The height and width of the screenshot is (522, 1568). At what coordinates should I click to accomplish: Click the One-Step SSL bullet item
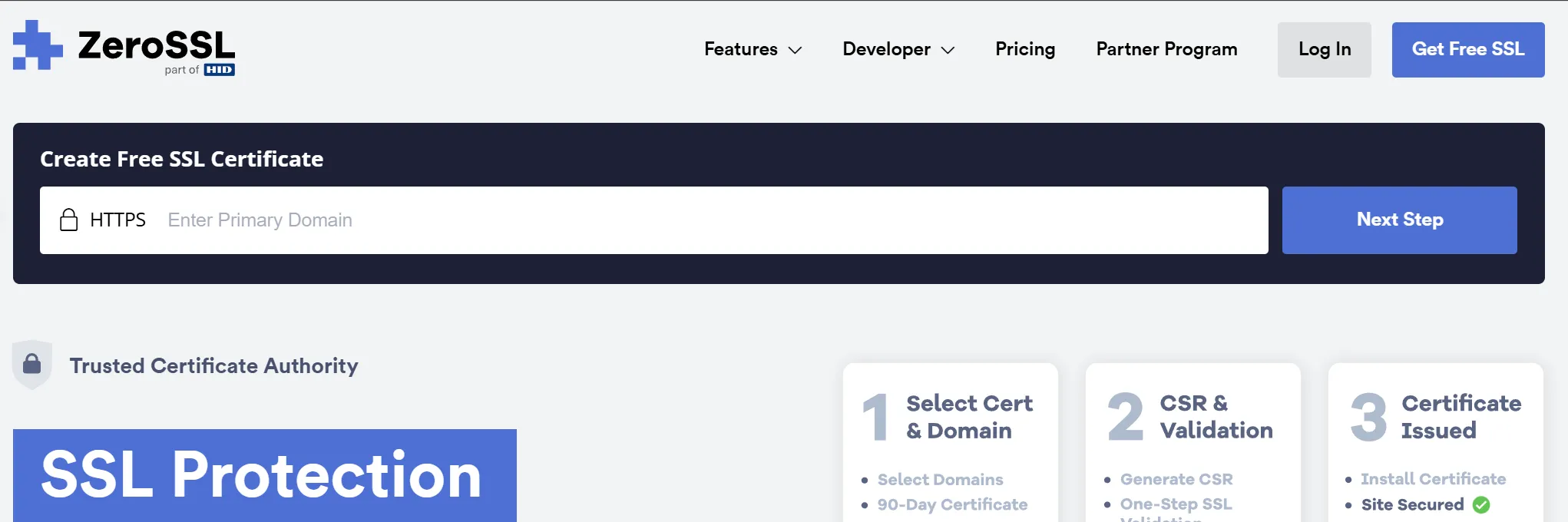(x=1176, y=504)
